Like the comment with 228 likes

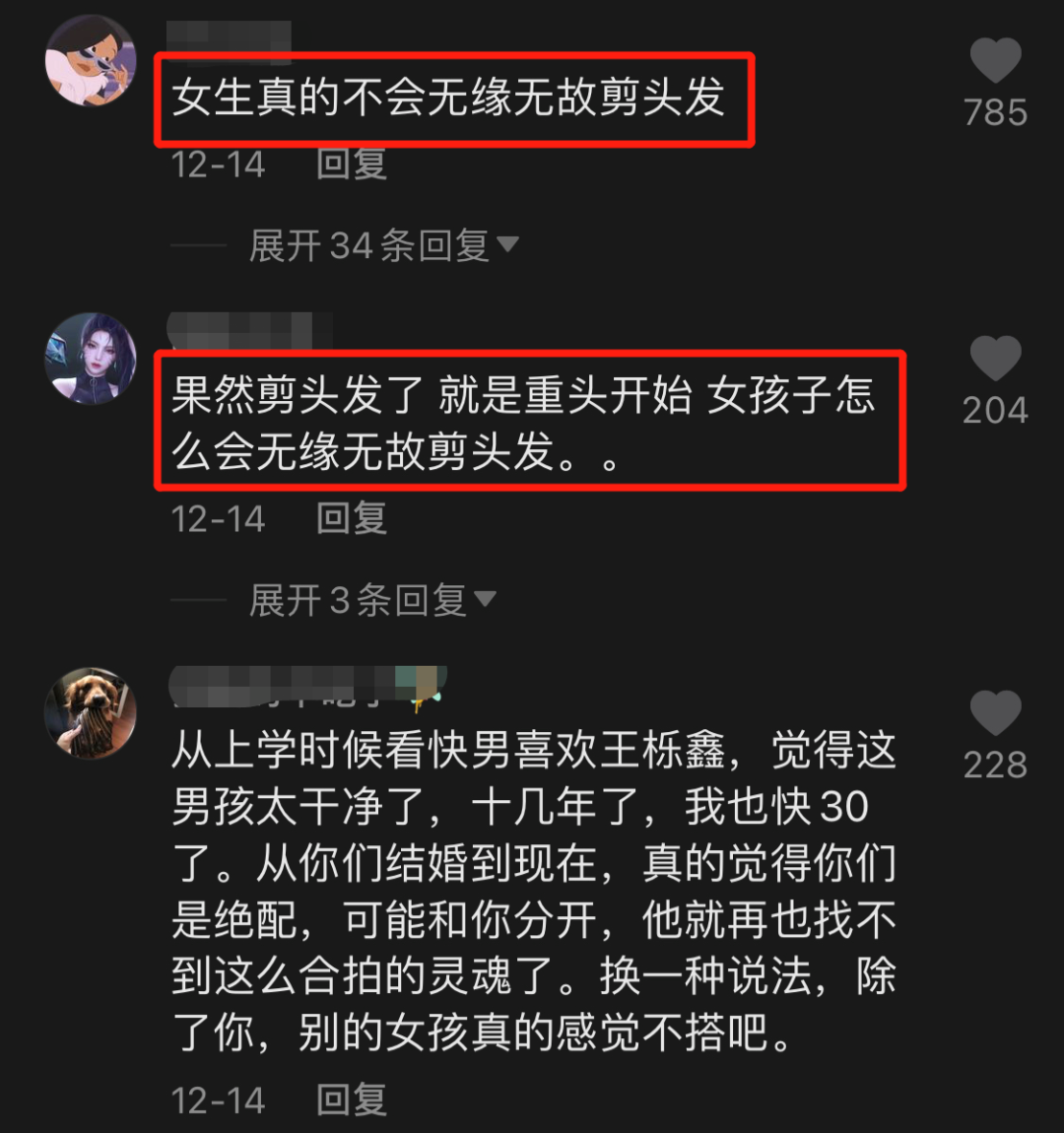(x=995, y=712)
